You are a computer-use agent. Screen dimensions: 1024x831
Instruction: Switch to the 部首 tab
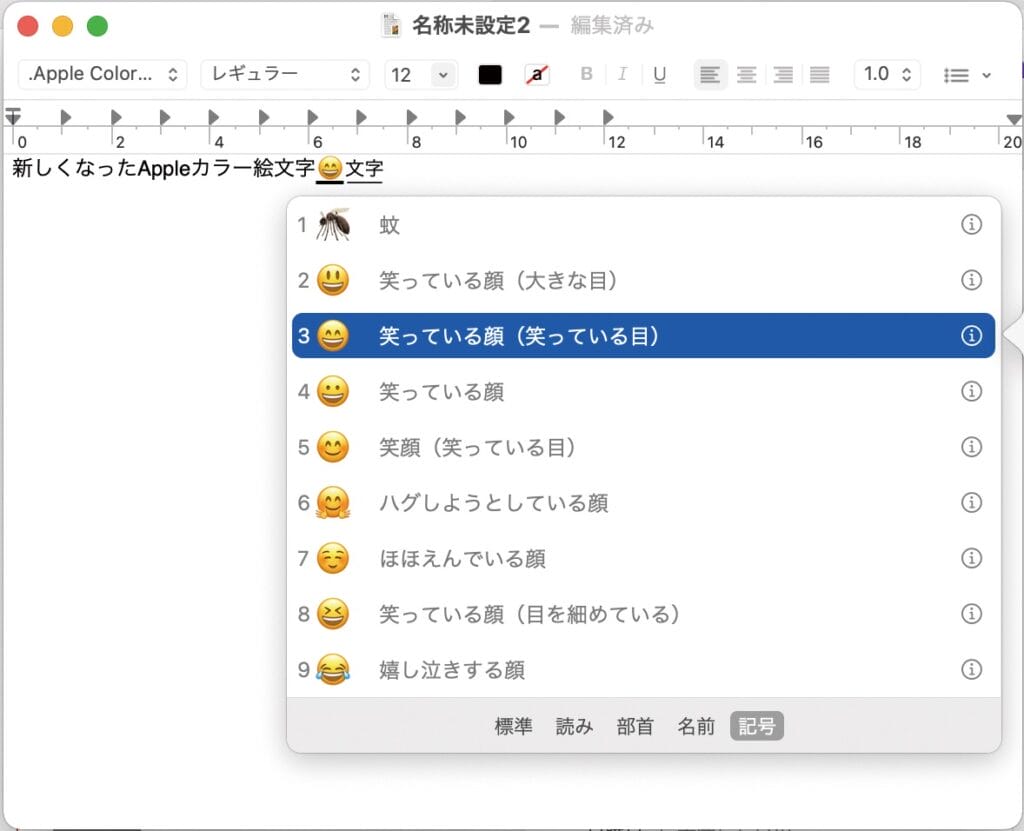tap(635, 727)
